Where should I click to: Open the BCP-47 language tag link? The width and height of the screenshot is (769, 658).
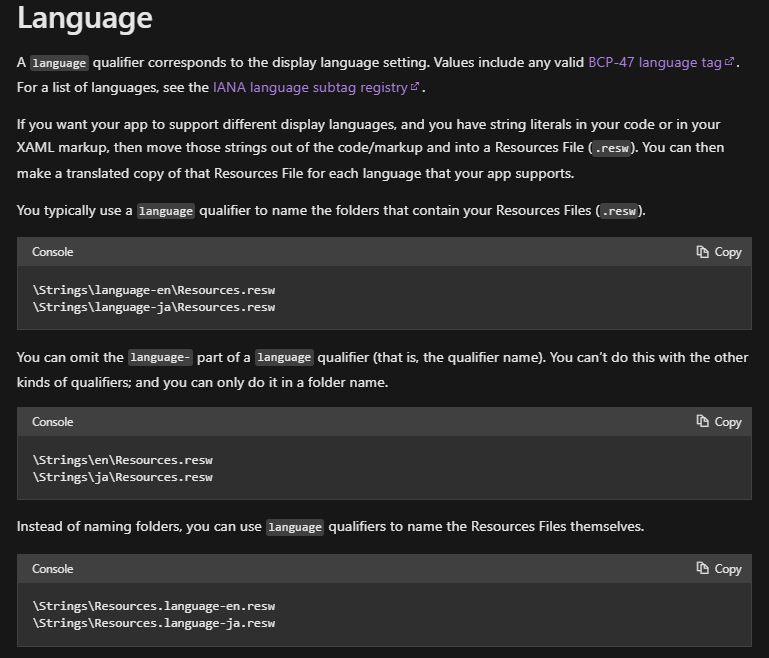[655, 63]
